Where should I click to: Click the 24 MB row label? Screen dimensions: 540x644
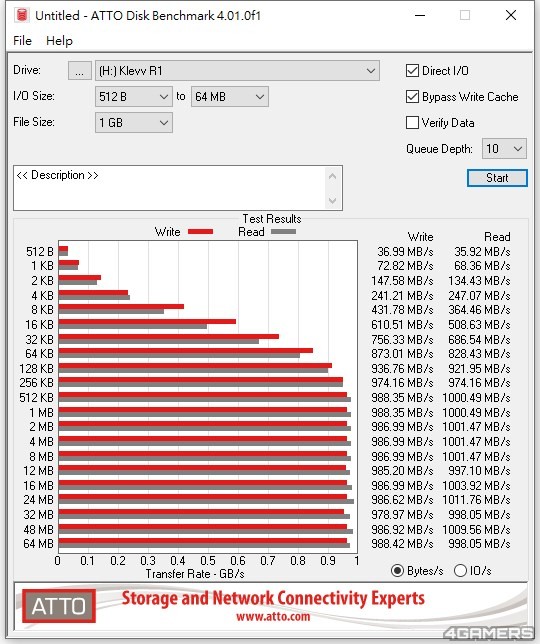(x=38, y=500)
